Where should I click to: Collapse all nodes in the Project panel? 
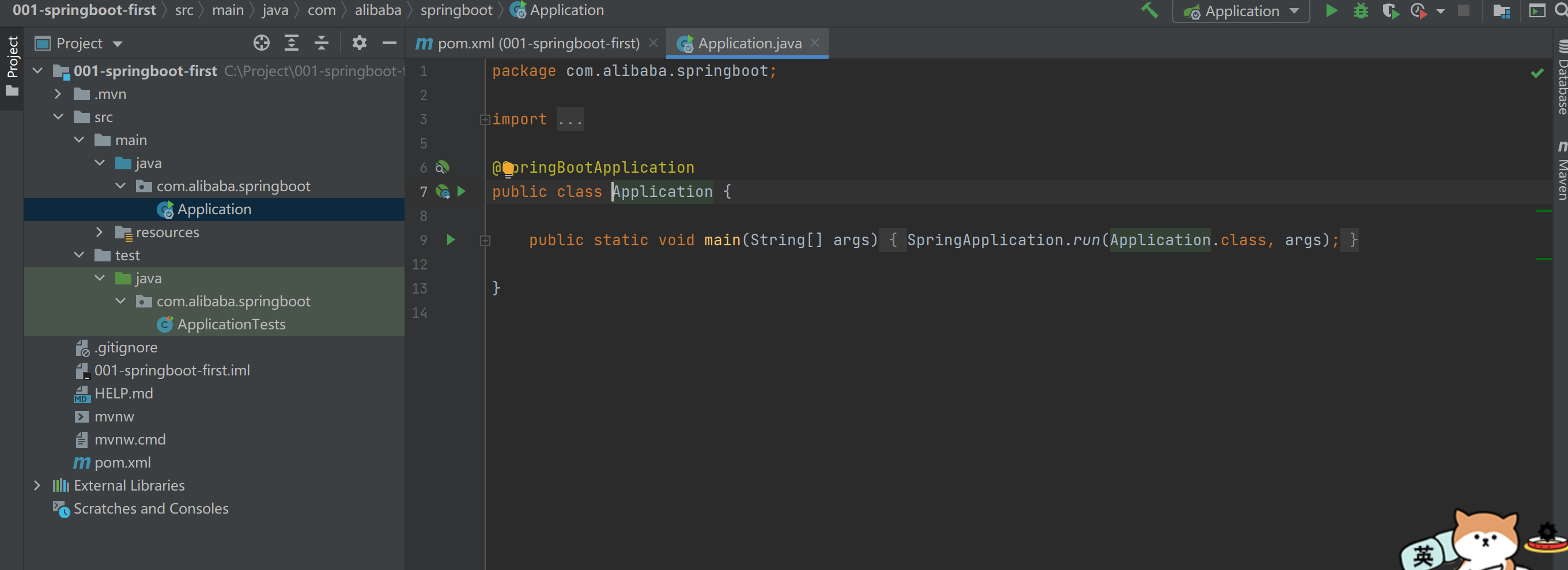(x=322, y=43)
